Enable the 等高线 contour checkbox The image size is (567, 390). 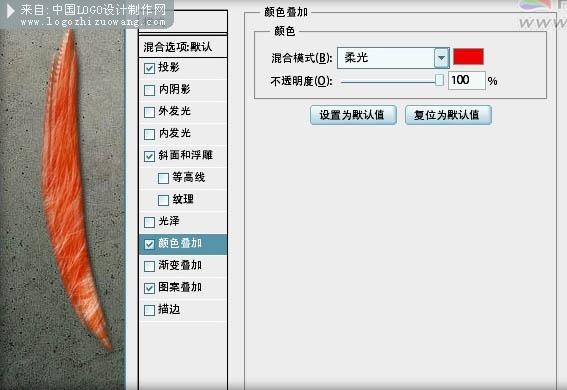click(x=163, y=178)
